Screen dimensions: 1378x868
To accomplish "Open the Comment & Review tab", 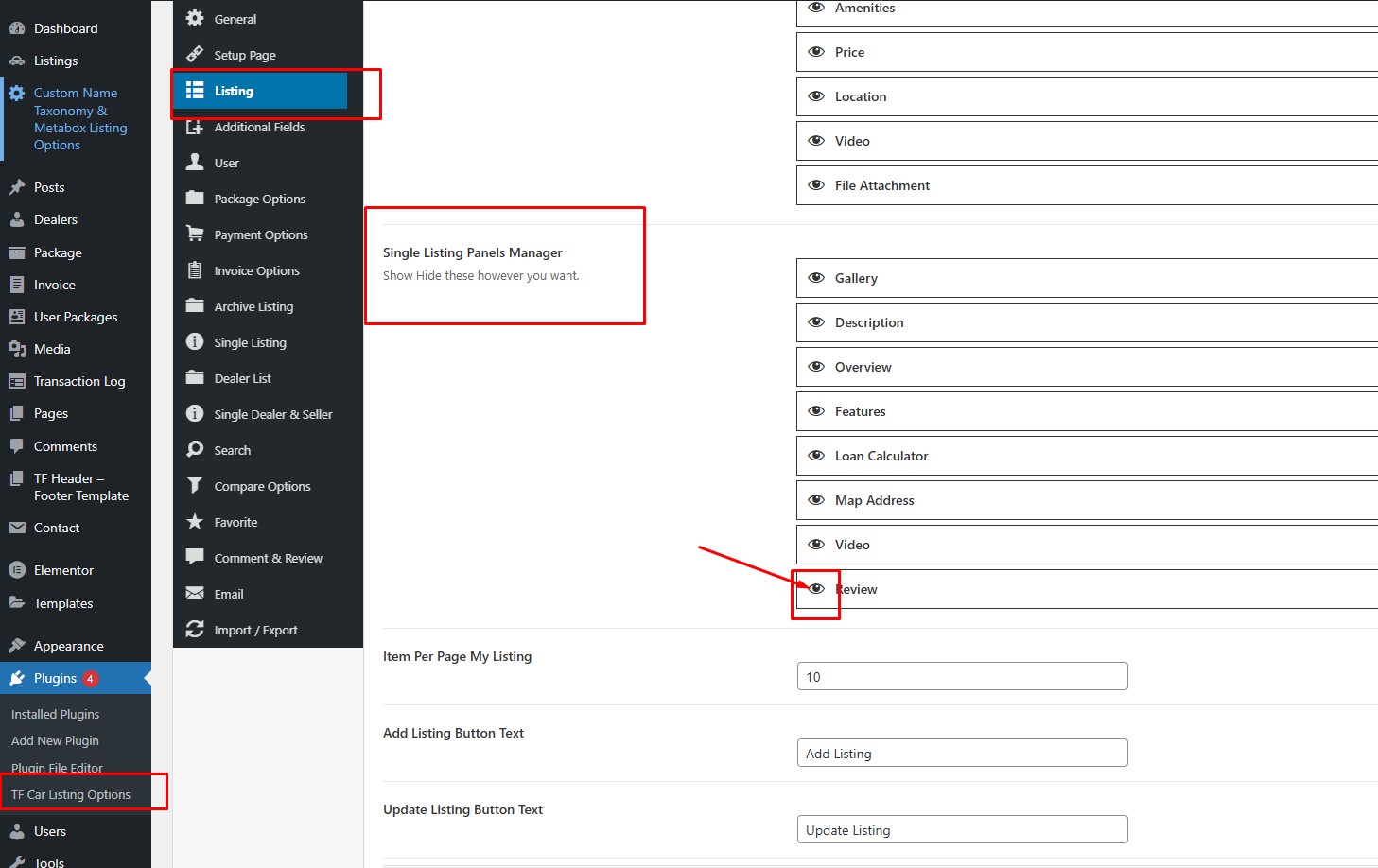I will click(260, 558).
